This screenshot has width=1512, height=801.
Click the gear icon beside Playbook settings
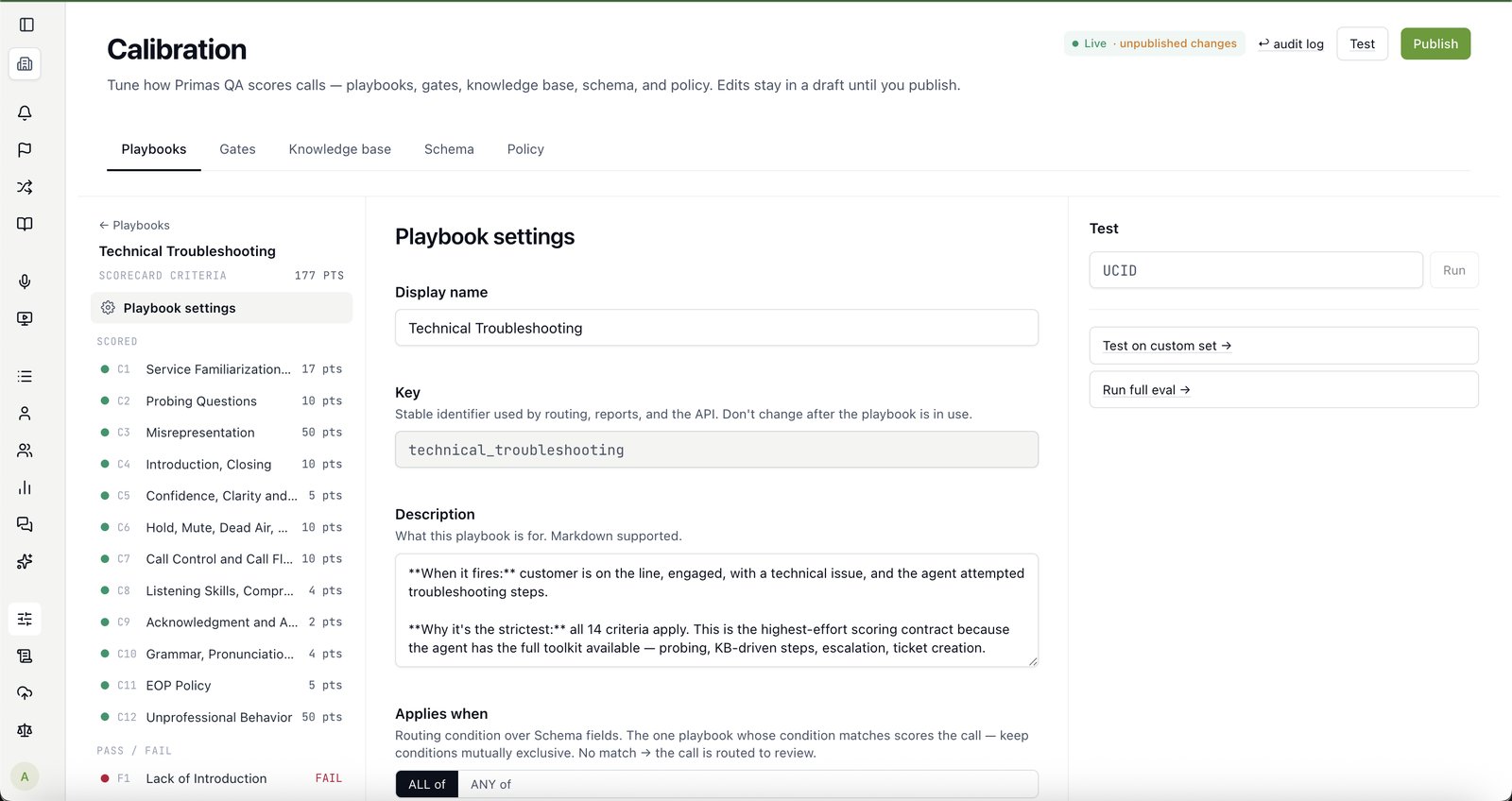click(108, 308)
